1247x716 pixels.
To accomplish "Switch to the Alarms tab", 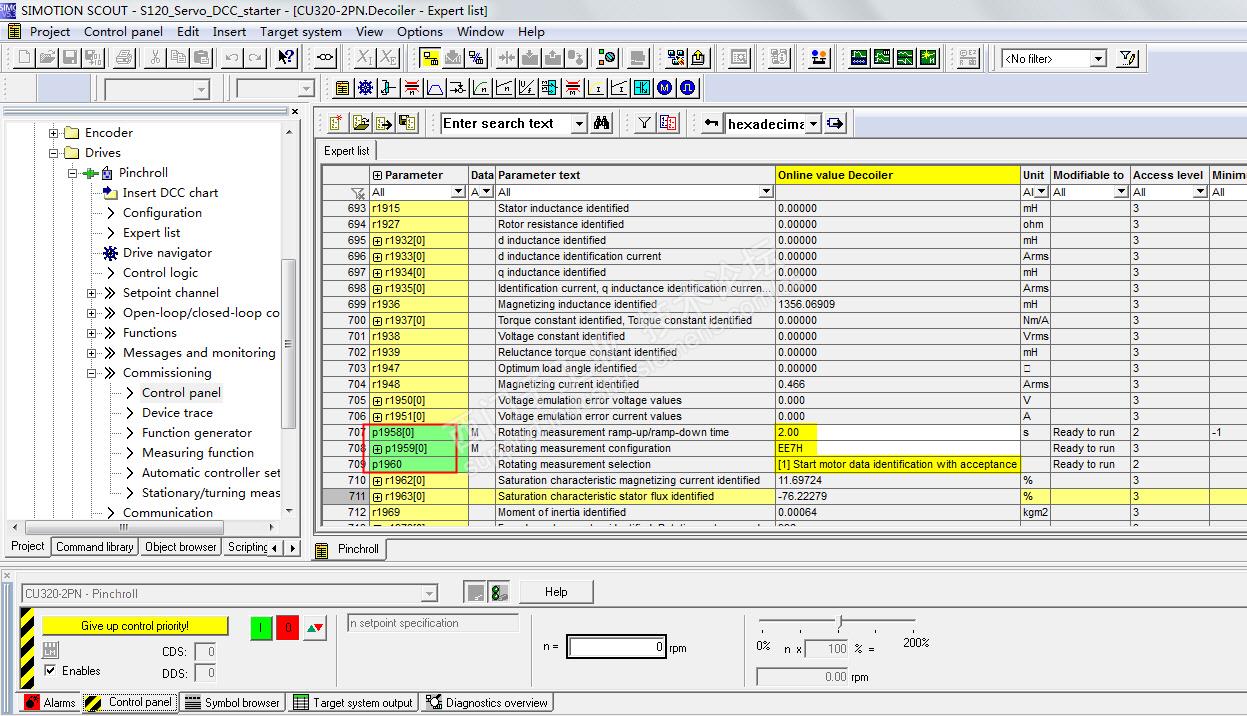I will [x=50, y=702].
